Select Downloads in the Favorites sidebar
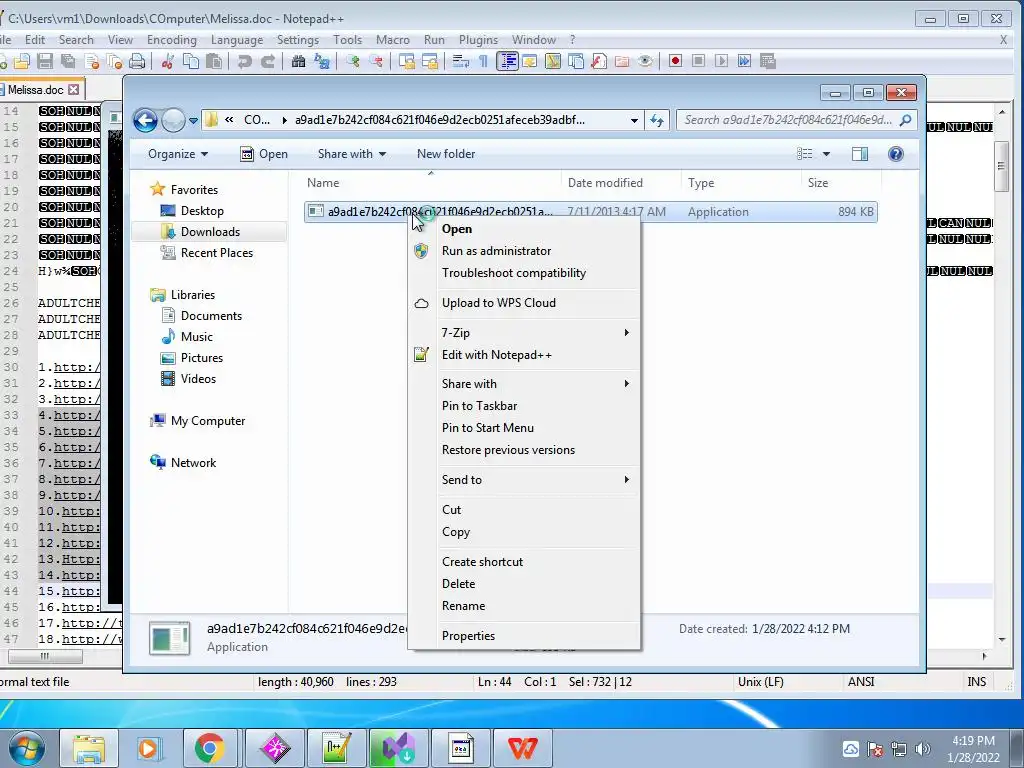Viewport: 1024px width, 768px height. pos(210,232)
